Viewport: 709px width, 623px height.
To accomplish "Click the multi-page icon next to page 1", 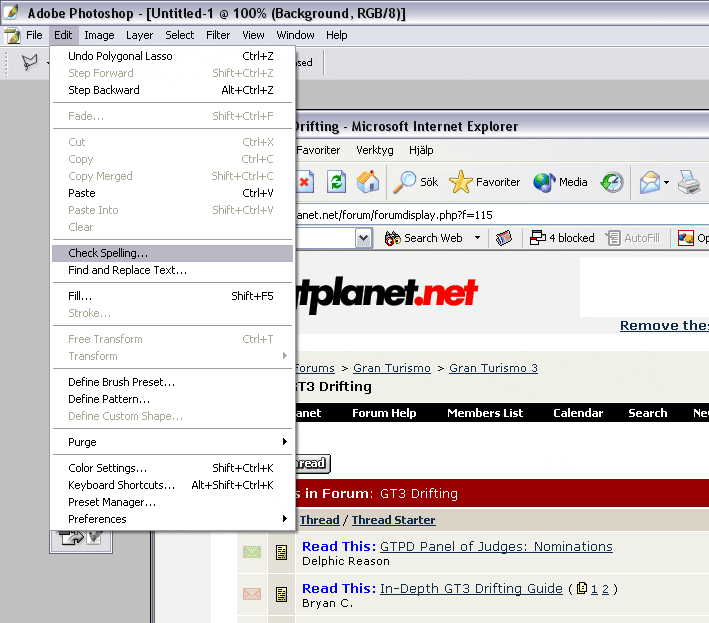I will [582, 588].
